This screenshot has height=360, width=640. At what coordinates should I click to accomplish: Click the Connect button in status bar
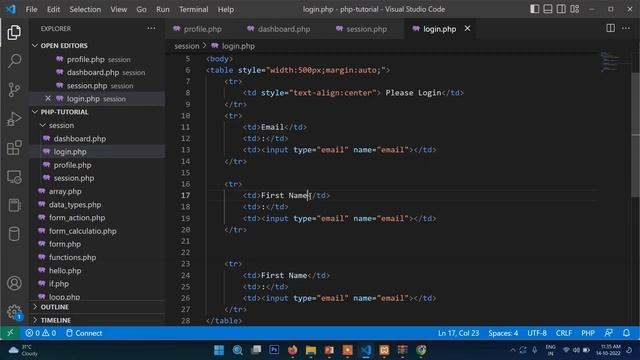pyautogui.click(x=84, y=333)
